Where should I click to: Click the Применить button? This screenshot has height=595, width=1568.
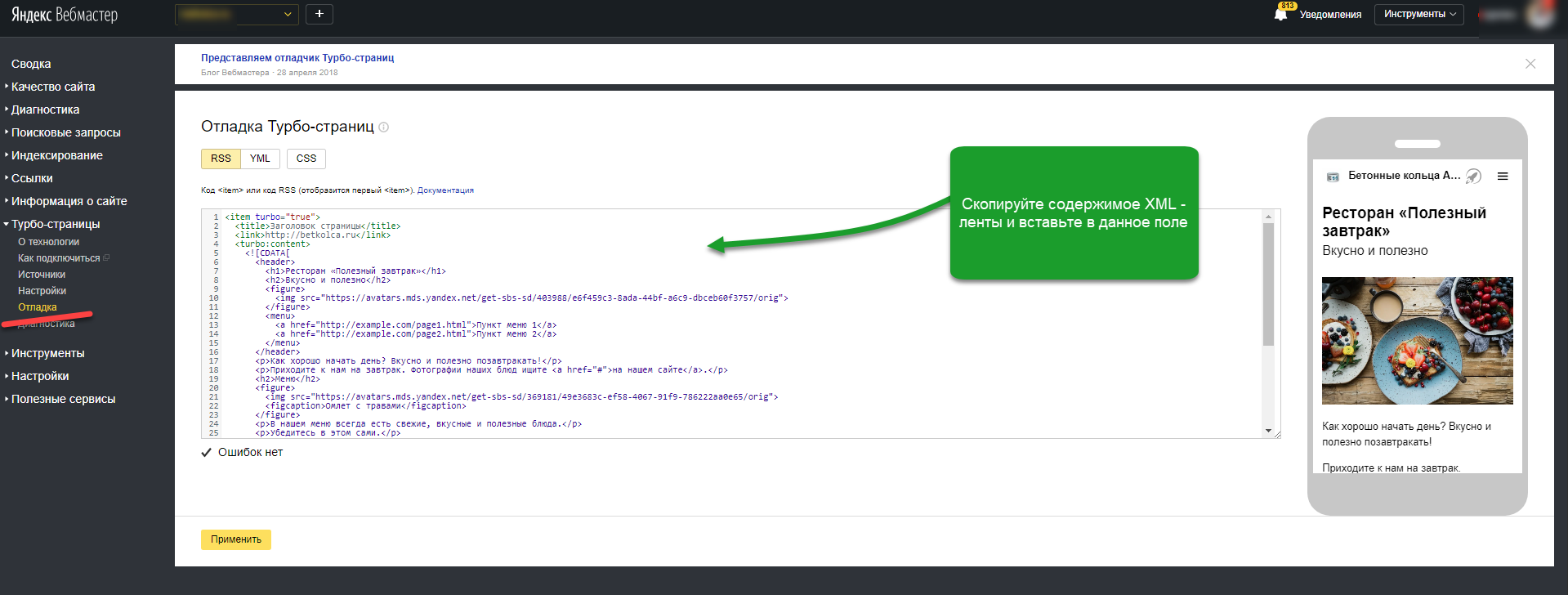pos(236,539)
